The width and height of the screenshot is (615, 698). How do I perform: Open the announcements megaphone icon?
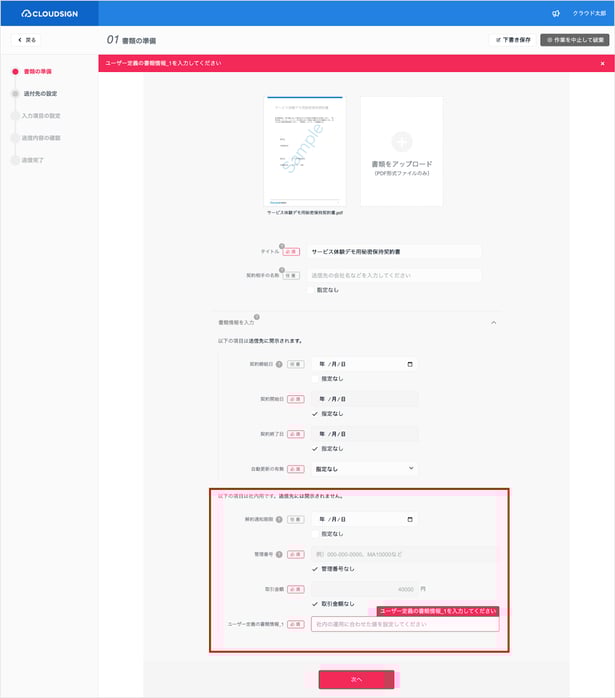coord(555,14)
